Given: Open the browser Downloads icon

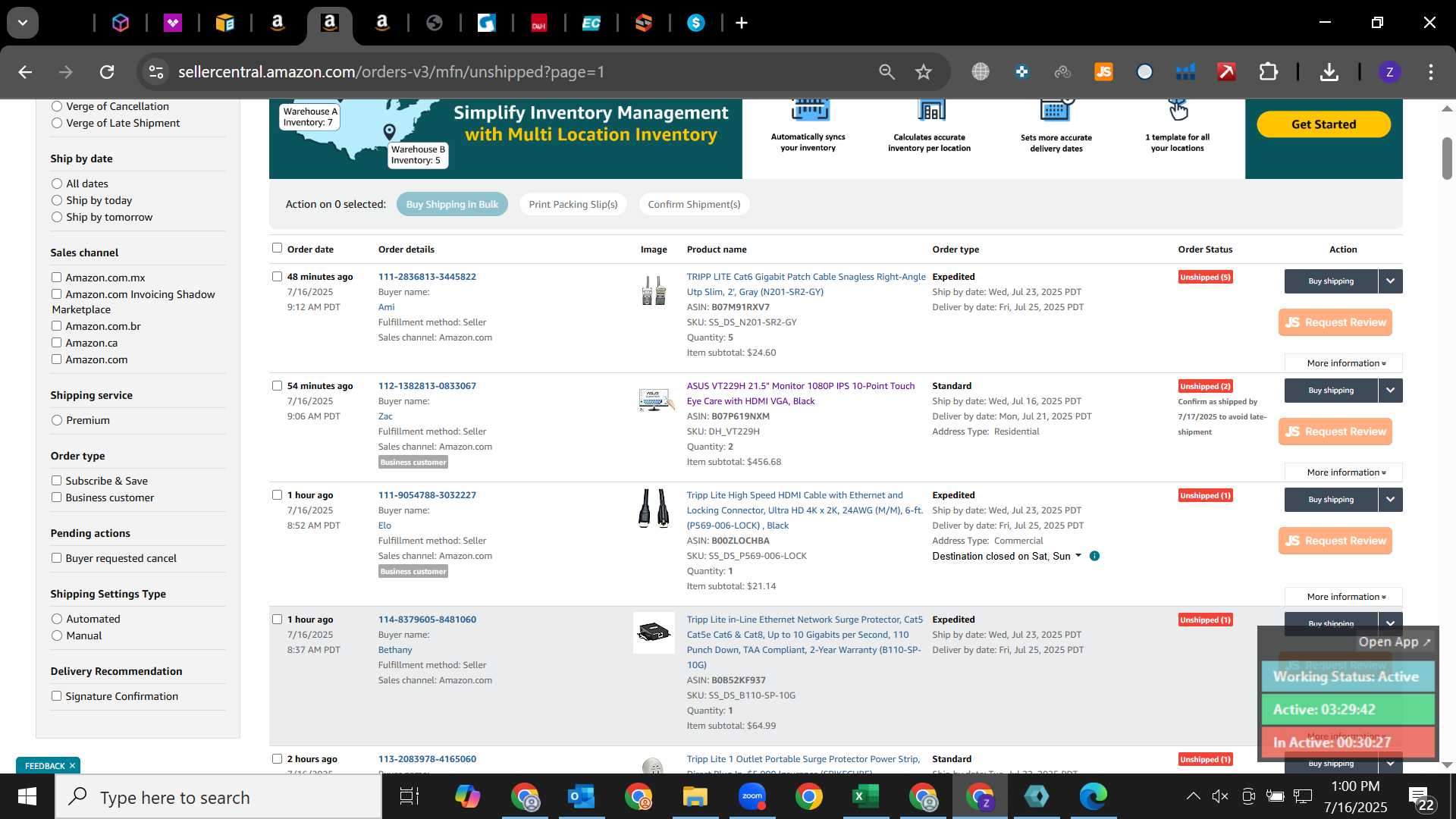Looking at the screenshot, I should click(1329, 72).
